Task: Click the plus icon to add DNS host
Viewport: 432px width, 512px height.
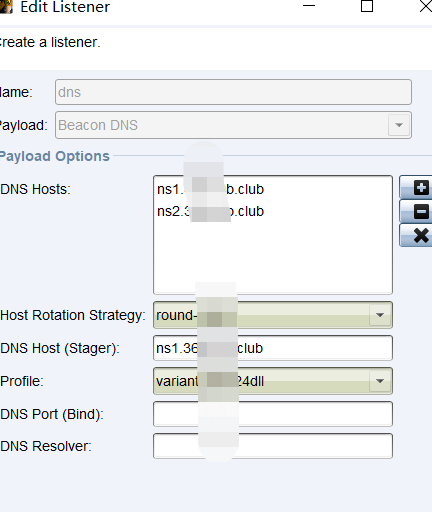Action: click(416, 188)
